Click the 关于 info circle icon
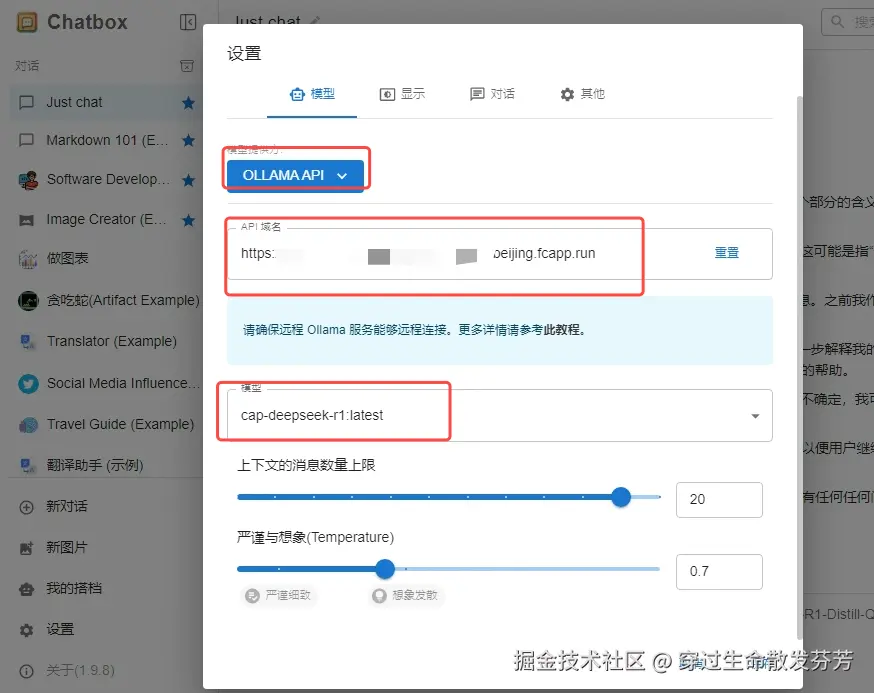Viewport: 874px width, 693px height. click(x=26, y=671)
